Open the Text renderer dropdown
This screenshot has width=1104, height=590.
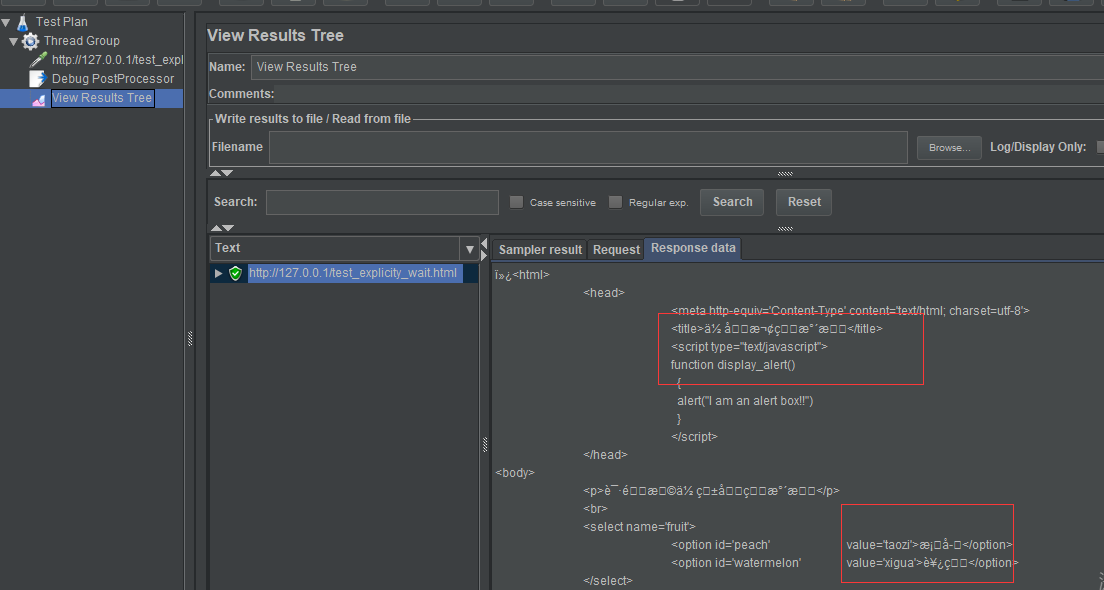pyautogui.click(x=470, y=249)
